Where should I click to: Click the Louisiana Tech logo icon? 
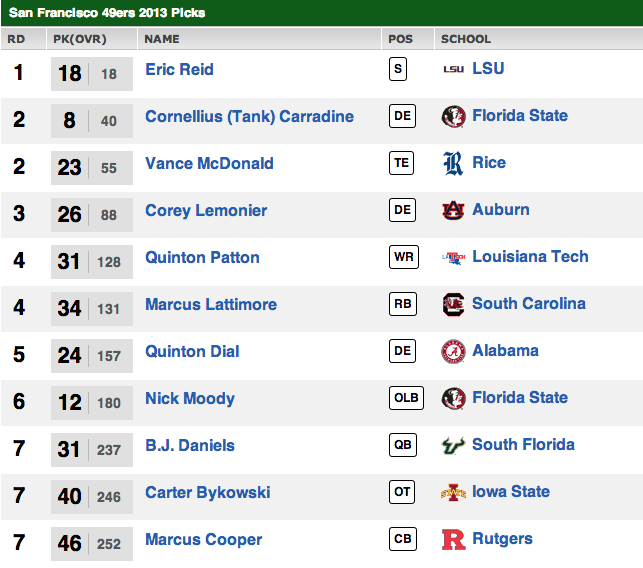pos(453,257)
